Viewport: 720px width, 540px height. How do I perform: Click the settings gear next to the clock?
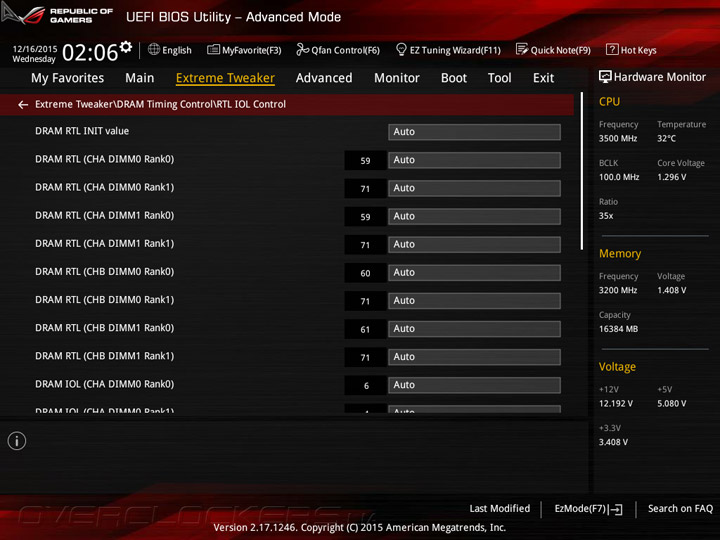[x=126, y=46]
